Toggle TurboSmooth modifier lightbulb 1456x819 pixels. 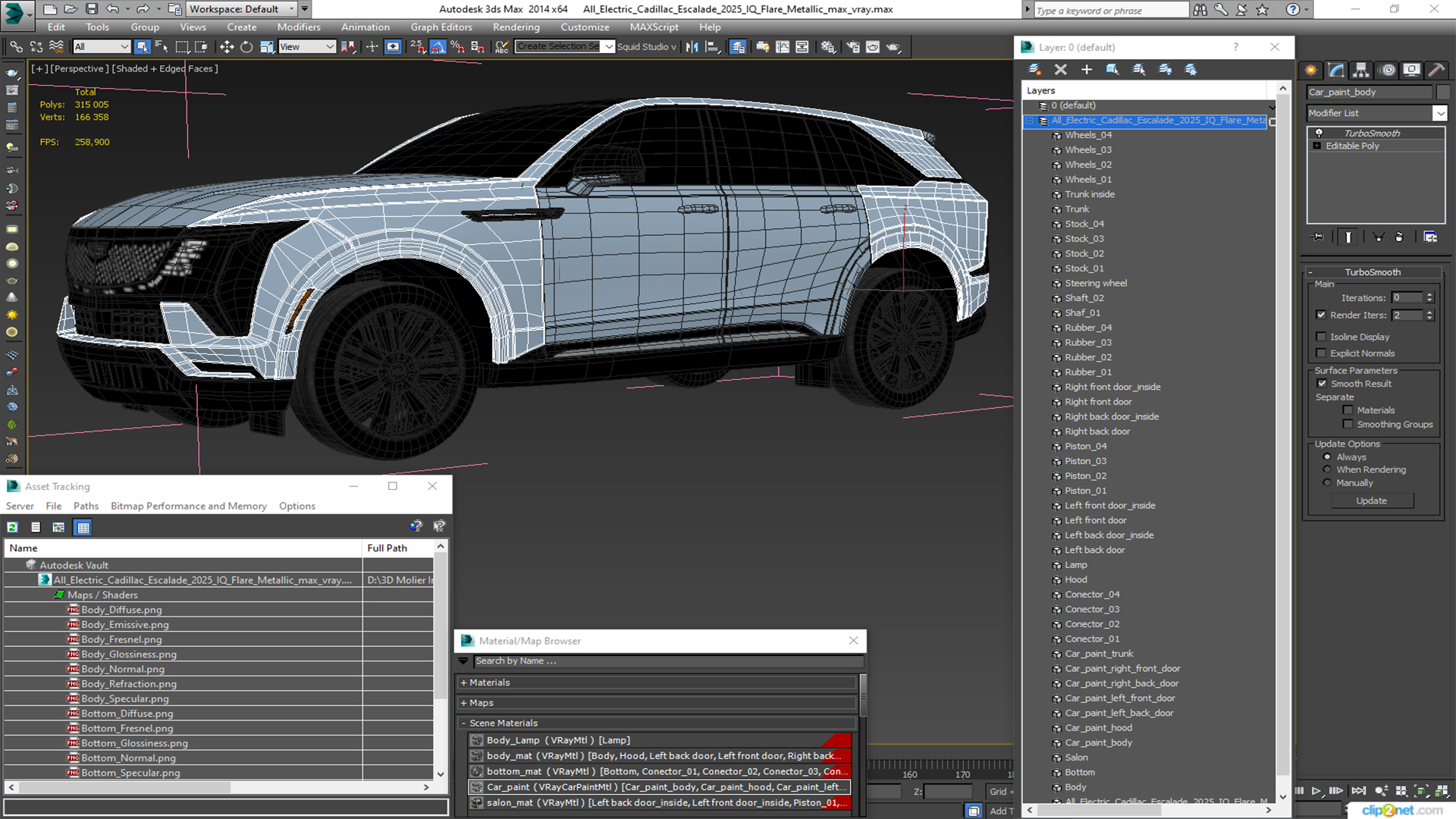point(1319,133)
